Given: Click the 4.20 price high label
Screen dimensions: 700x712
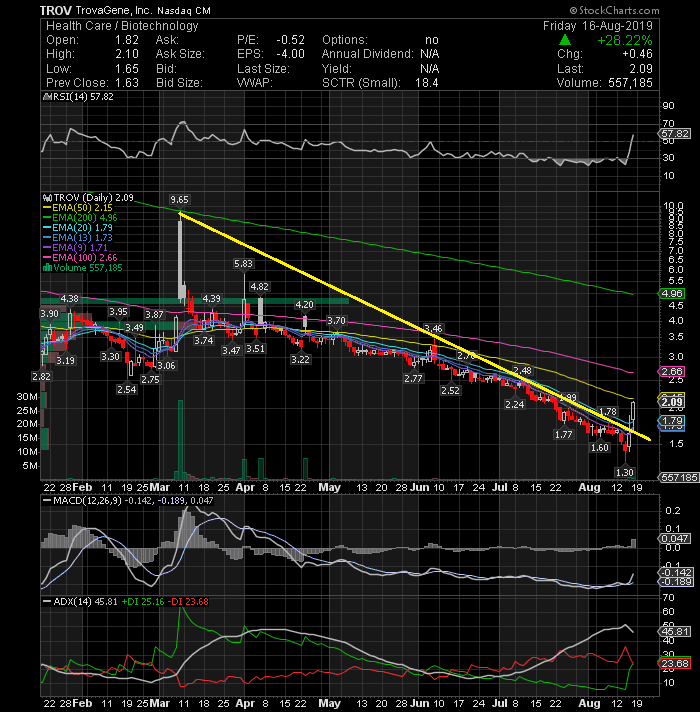Looking at the screenshot, I should tap(305, 304).
